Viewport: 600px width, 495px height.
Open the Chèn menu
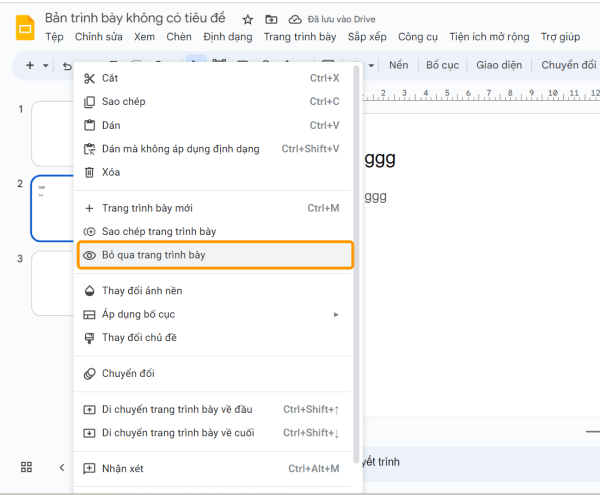point(179,37)
